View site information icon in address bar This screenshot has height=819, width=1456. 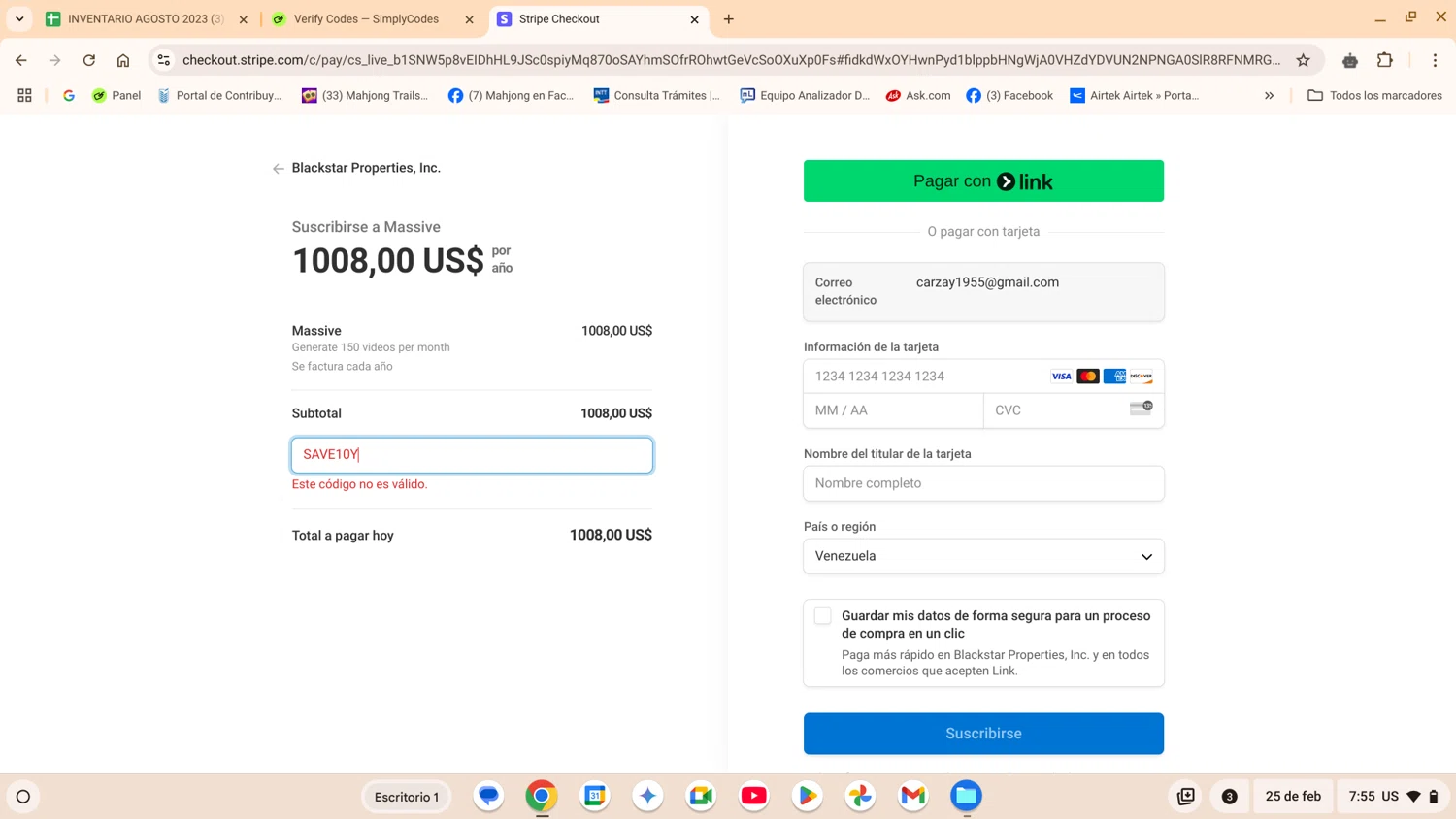[164, 60]
